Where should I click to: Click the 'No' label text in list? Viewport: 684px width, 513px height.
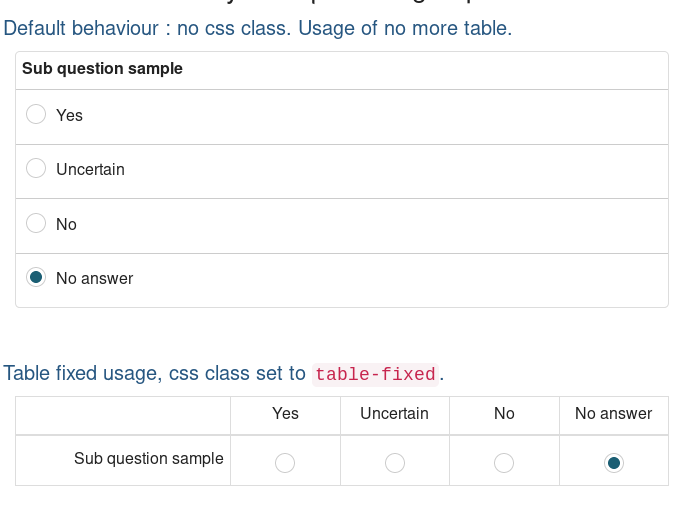coord(66,225)
